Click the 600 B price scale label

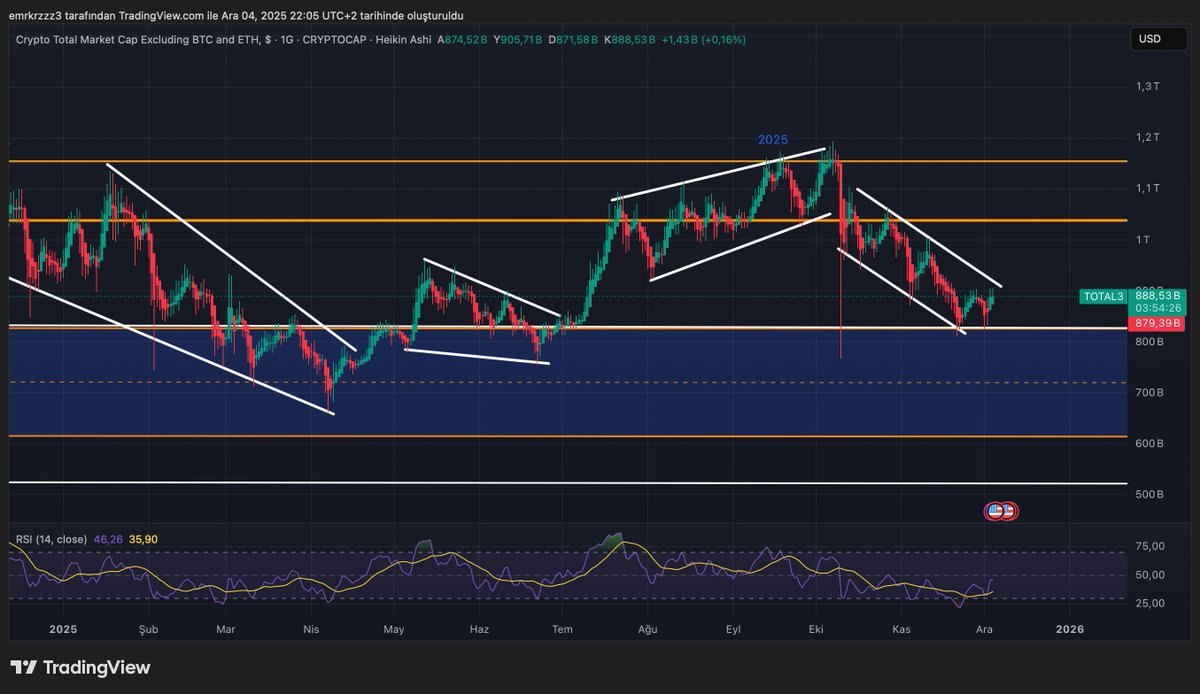(x=1147, y=444)
